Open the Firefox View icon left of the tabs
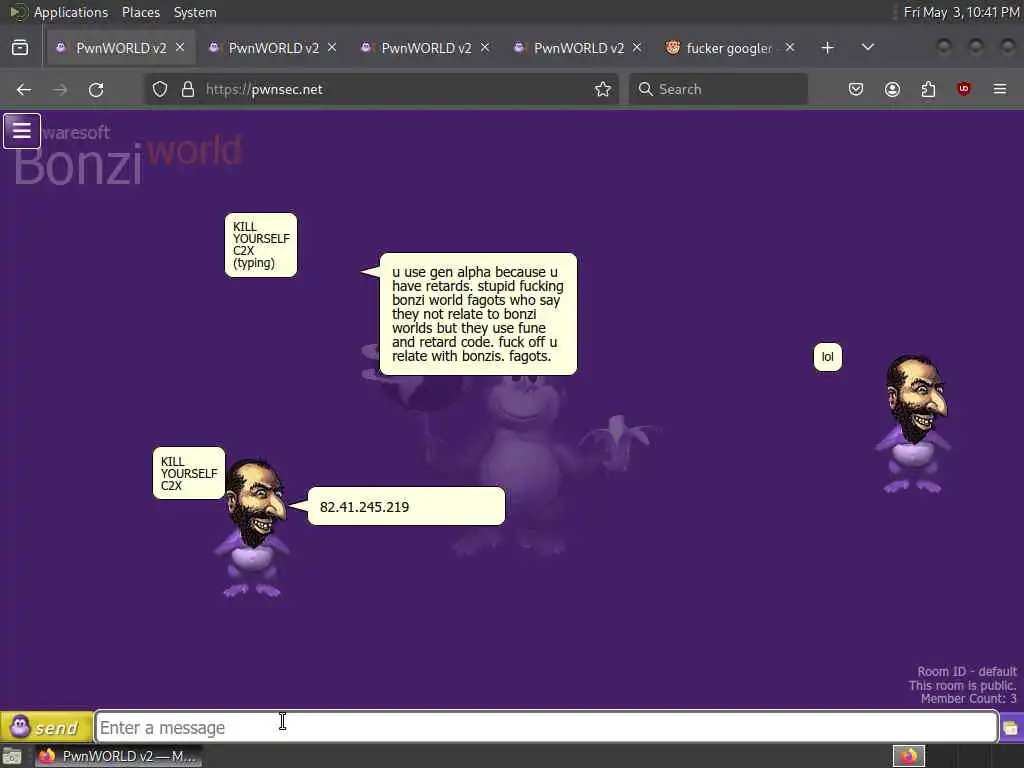1024x768 pixels. click(x=20, y=48)
